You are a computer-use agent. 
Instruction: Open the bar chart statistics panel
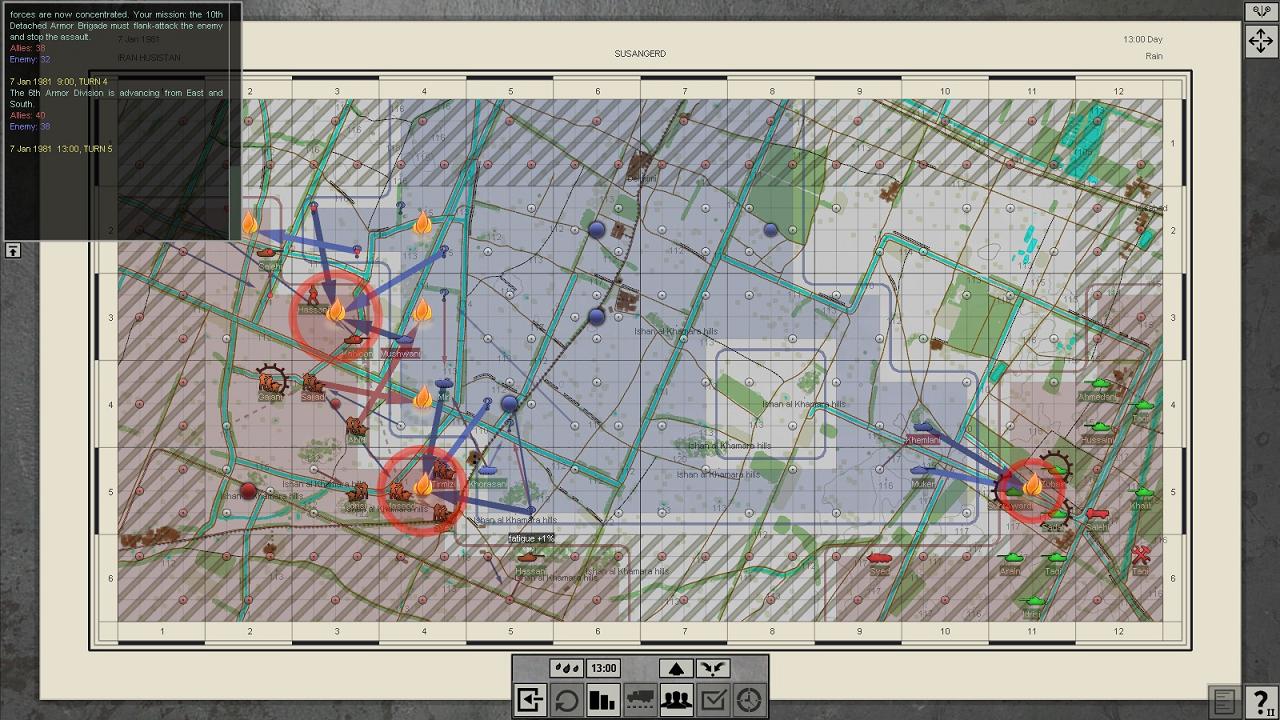tap(603, 700)
